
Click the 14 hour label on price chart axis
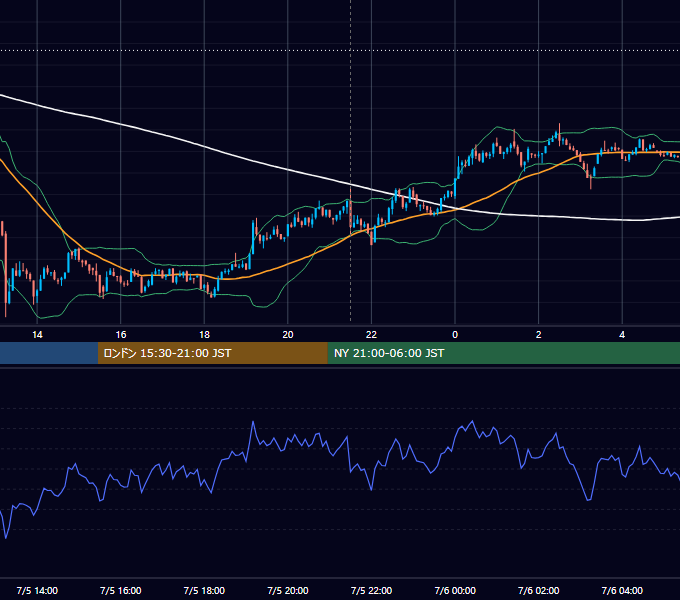coord(37,335)
